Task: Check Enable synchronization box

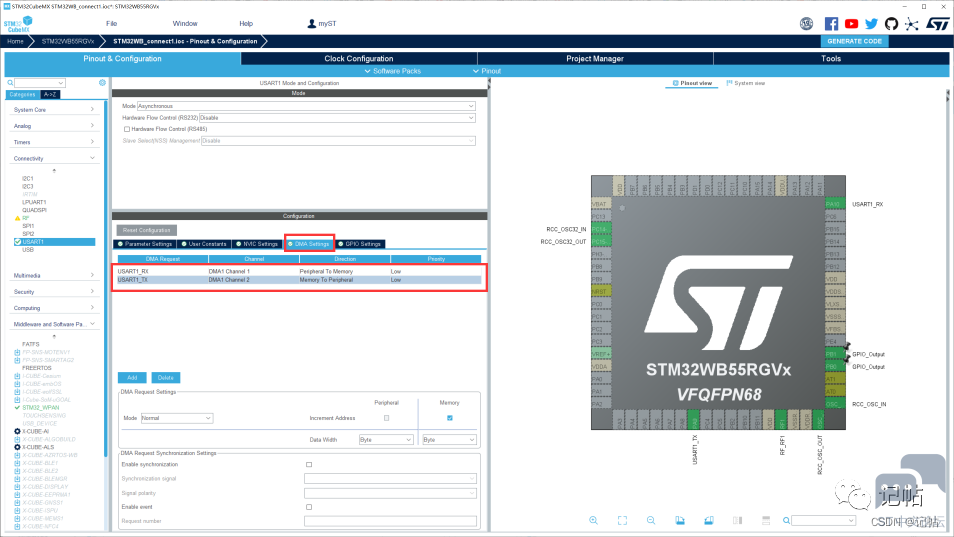Action: click(309, 465)
